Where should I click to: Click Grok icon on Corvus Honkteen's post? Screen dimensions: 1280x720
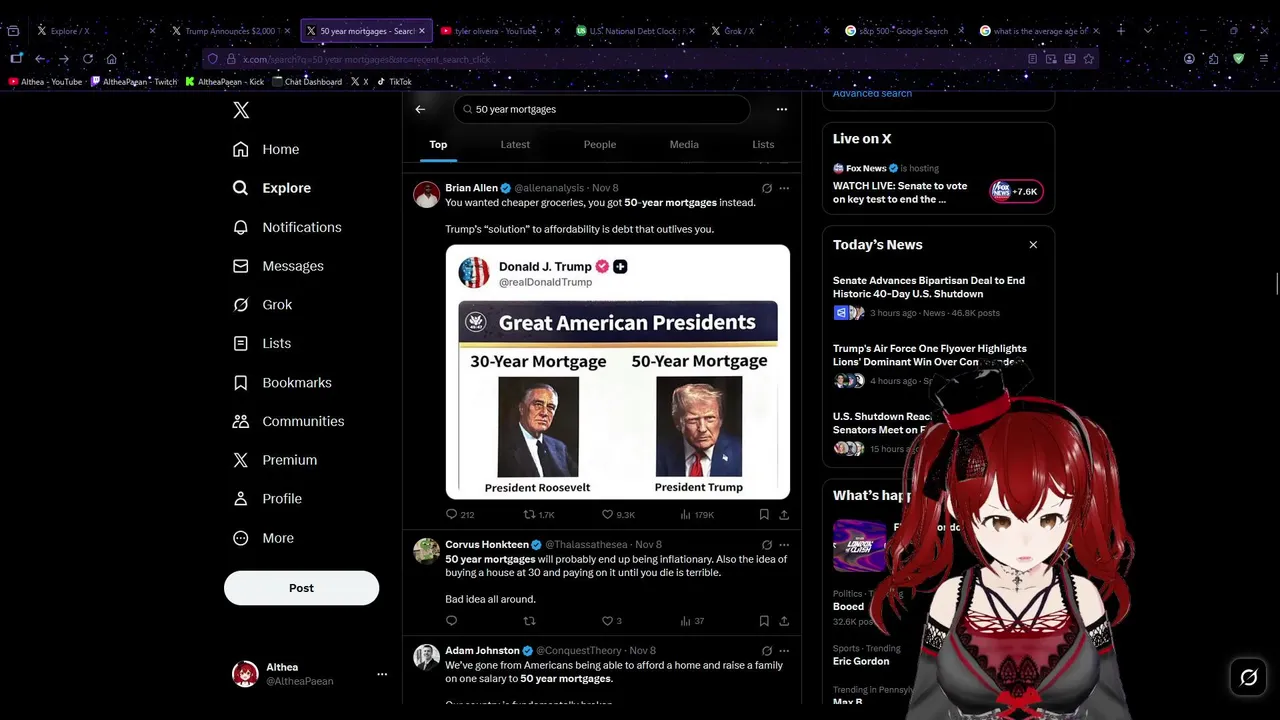[x=767, y=545]
